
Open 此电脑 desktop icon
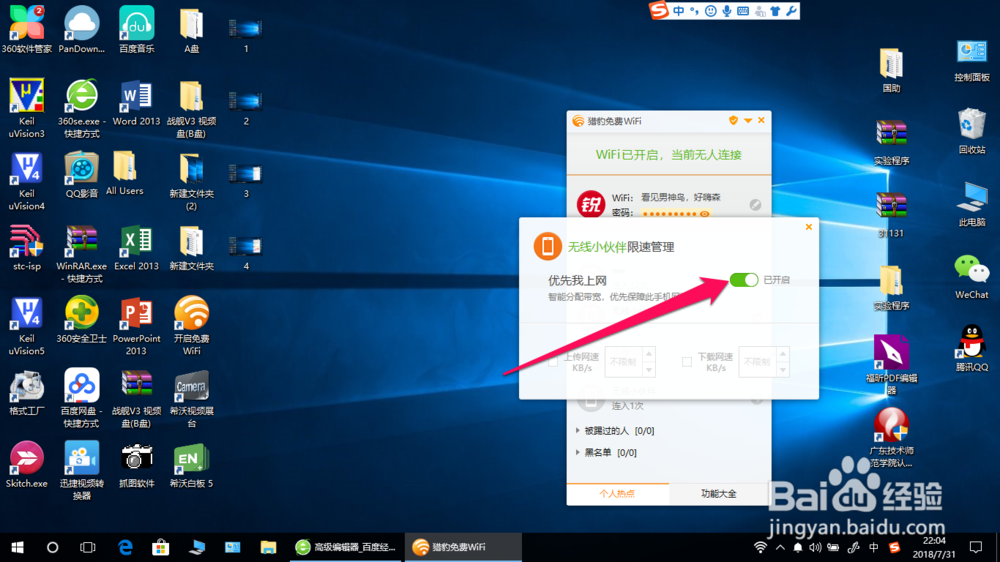971,204
